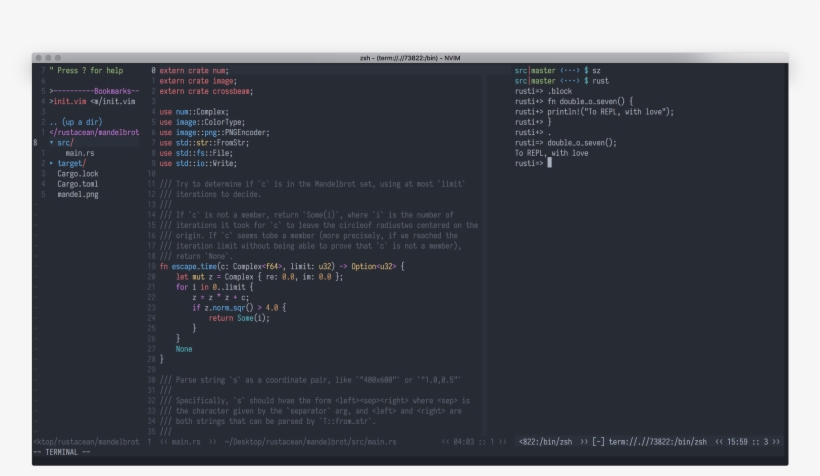Click the '-- TERMINAL --' mode indicator
Viewport: 820px width, 476px height.
tap(62, 452)
